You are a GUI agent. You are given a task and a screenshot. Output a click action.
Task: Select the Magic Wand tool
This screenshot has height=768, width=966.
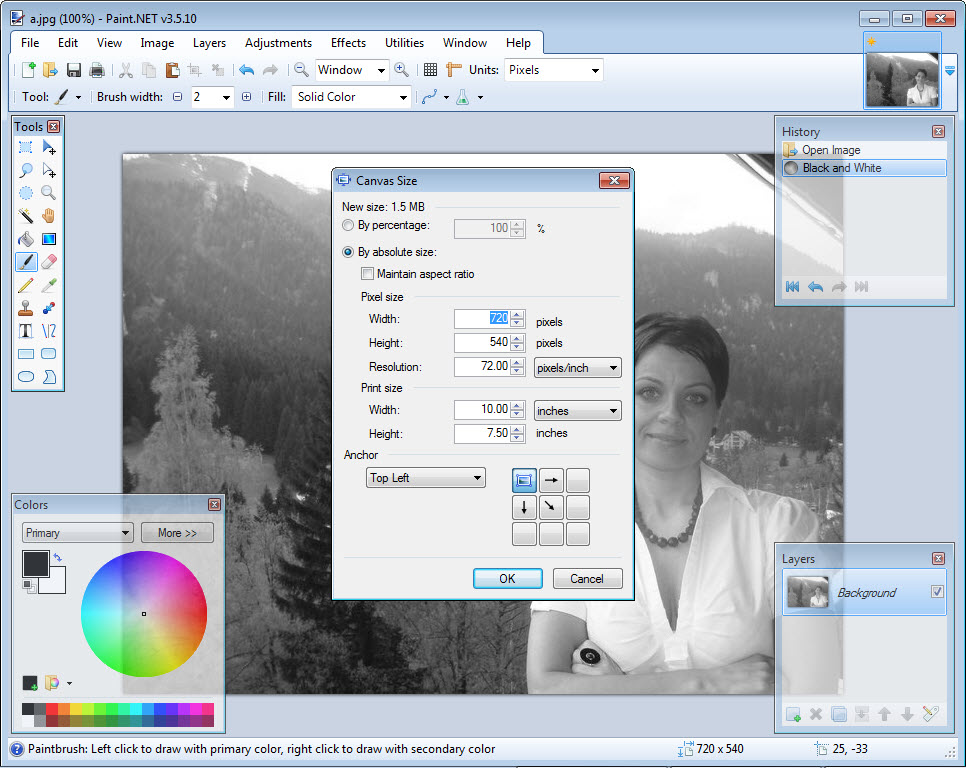pyautogui.click(x=26, y=216)
